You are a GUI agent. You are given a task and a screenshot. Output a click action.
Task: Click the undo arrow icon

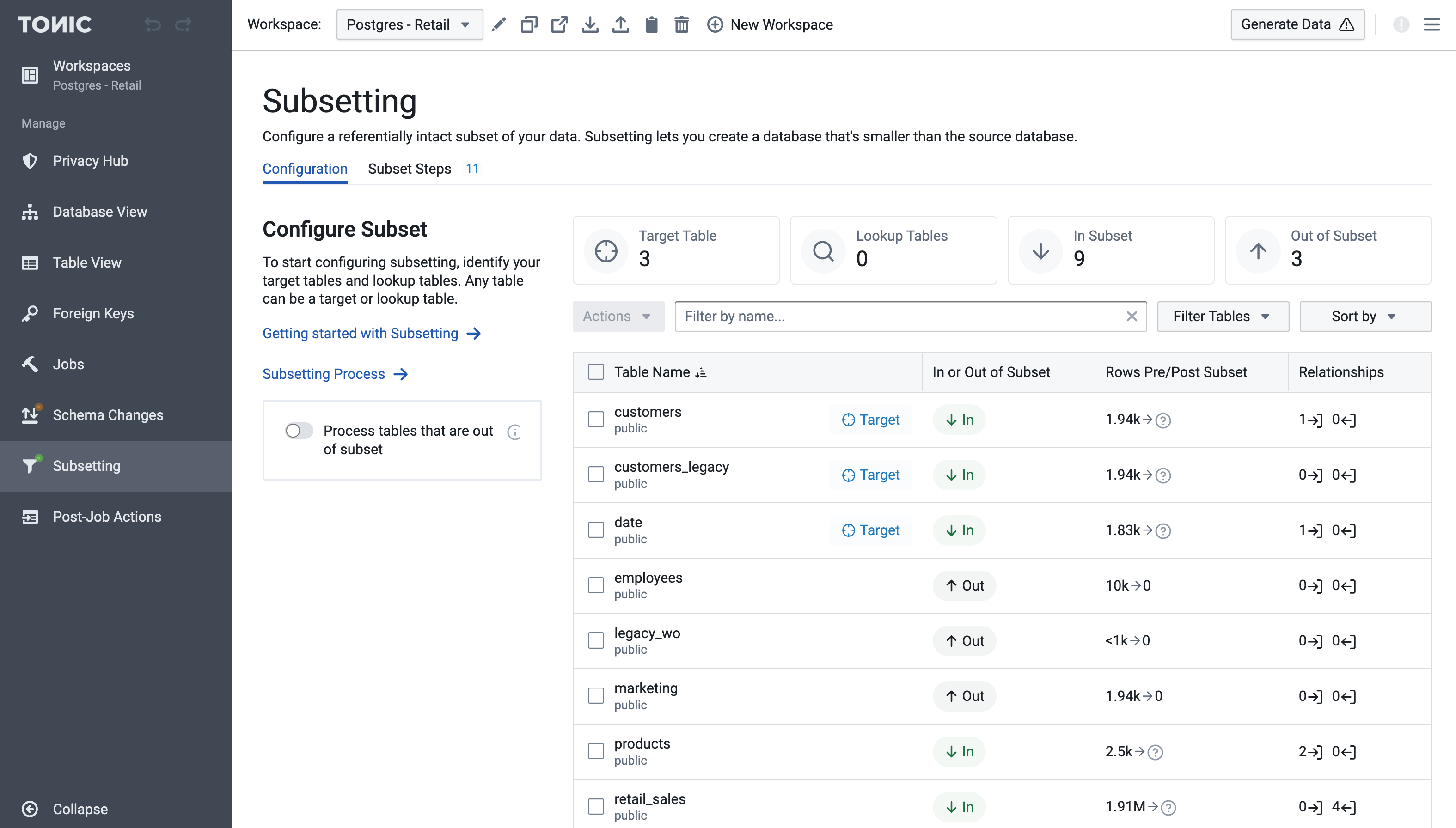click(153, 24)
